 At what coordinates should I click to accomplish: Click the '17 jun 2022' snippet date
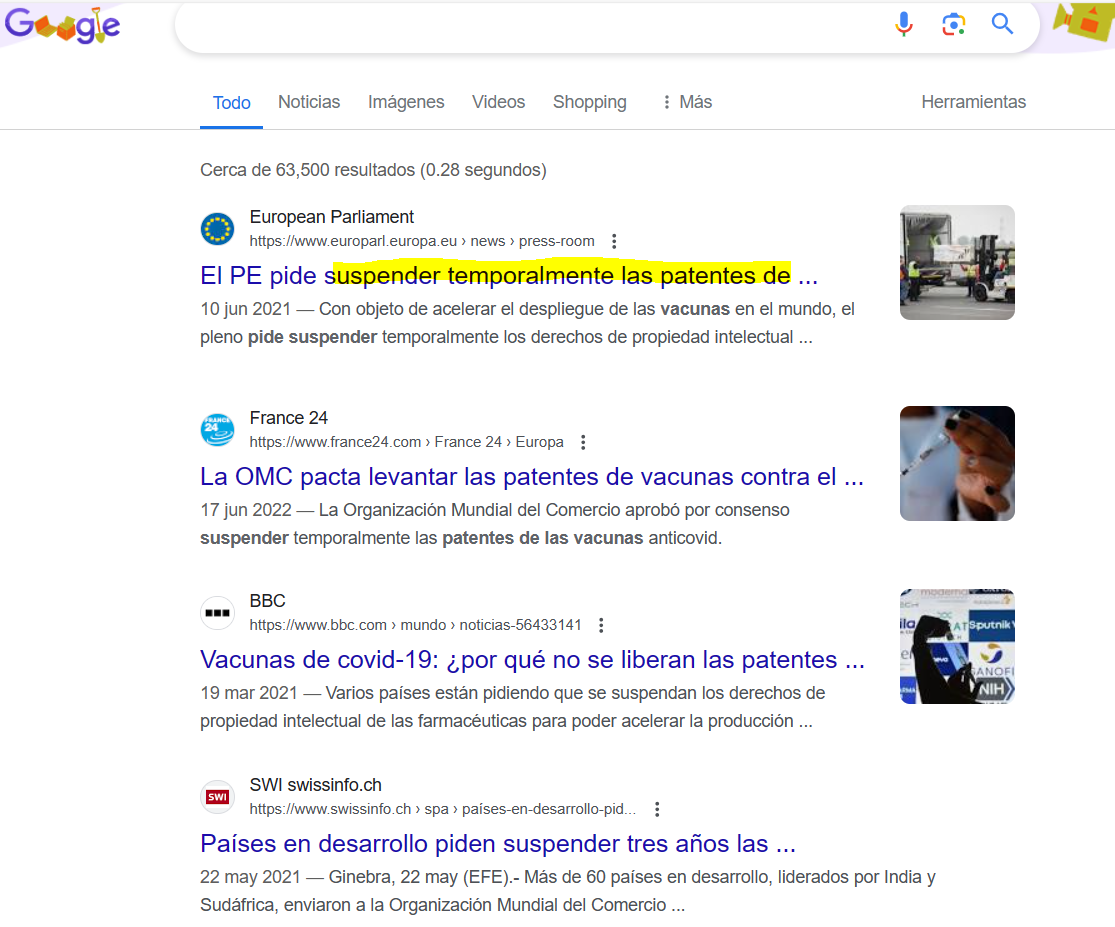[x=246, y=511]
